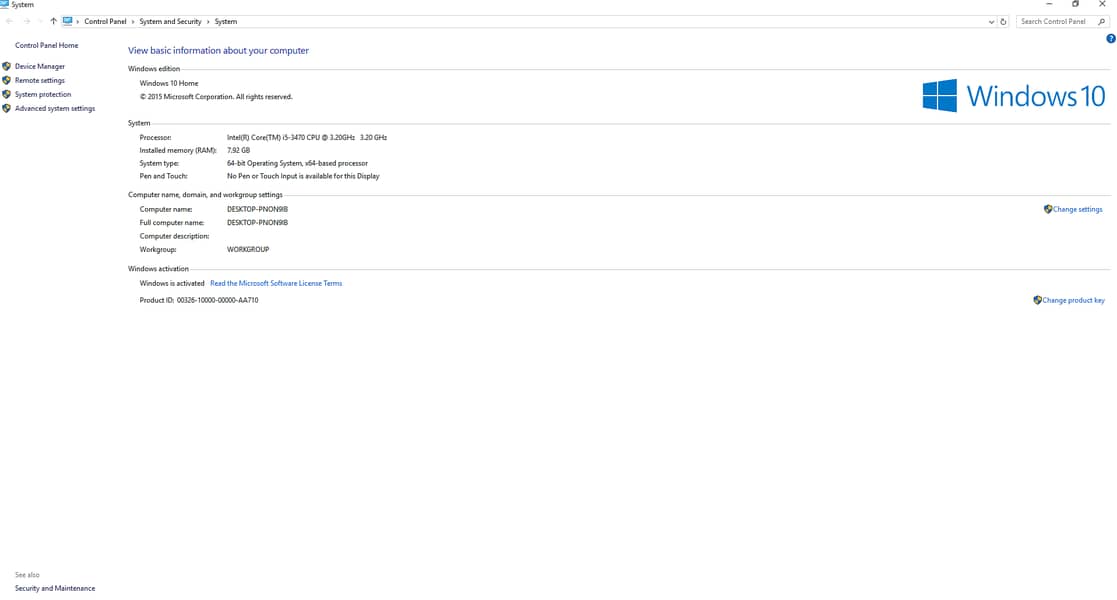Screen dimensions: 1117x600
Task: Click the shield icon beside Change product key
Action: pos(1037,300)
